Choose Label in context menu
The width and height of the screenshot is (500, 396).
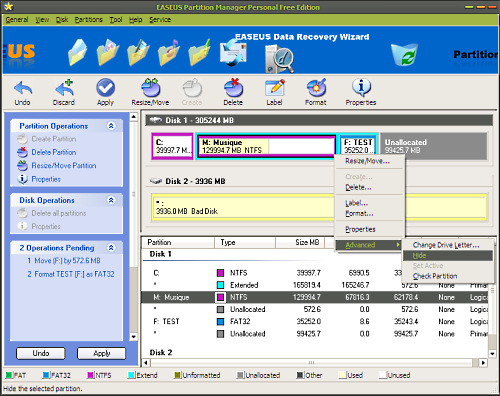click(369, 203)
